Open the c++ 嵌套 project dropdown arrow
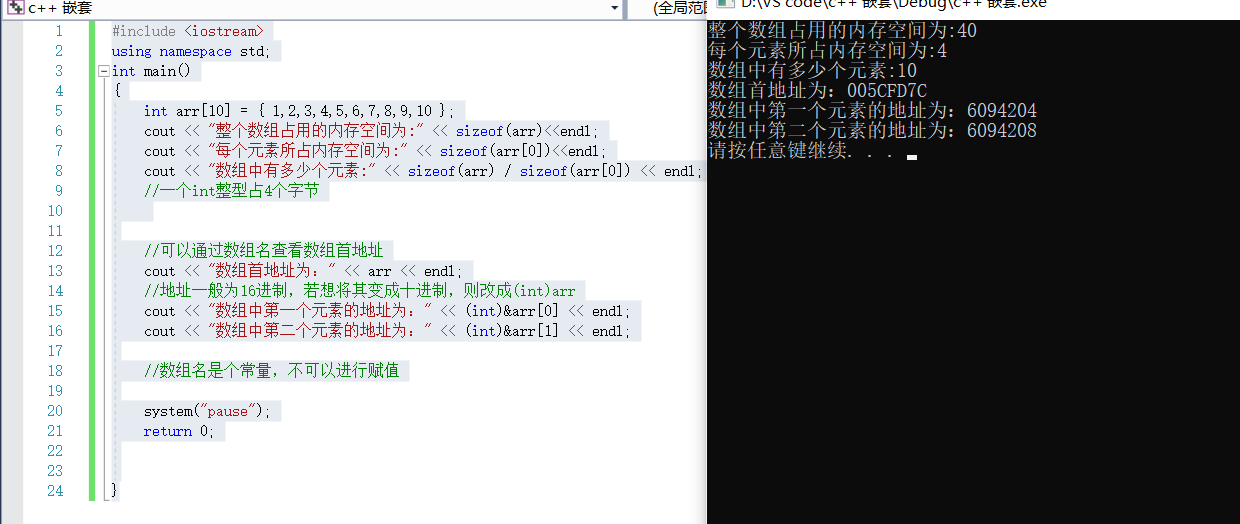The image size is (1240, 524). point(613,8)
